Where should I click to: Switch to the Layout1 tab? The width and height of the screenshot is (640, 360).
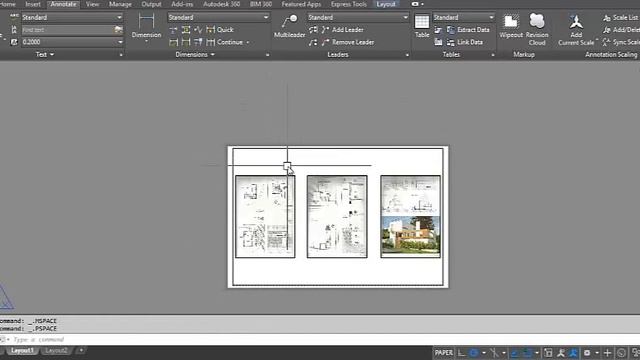tap(22, 351)
